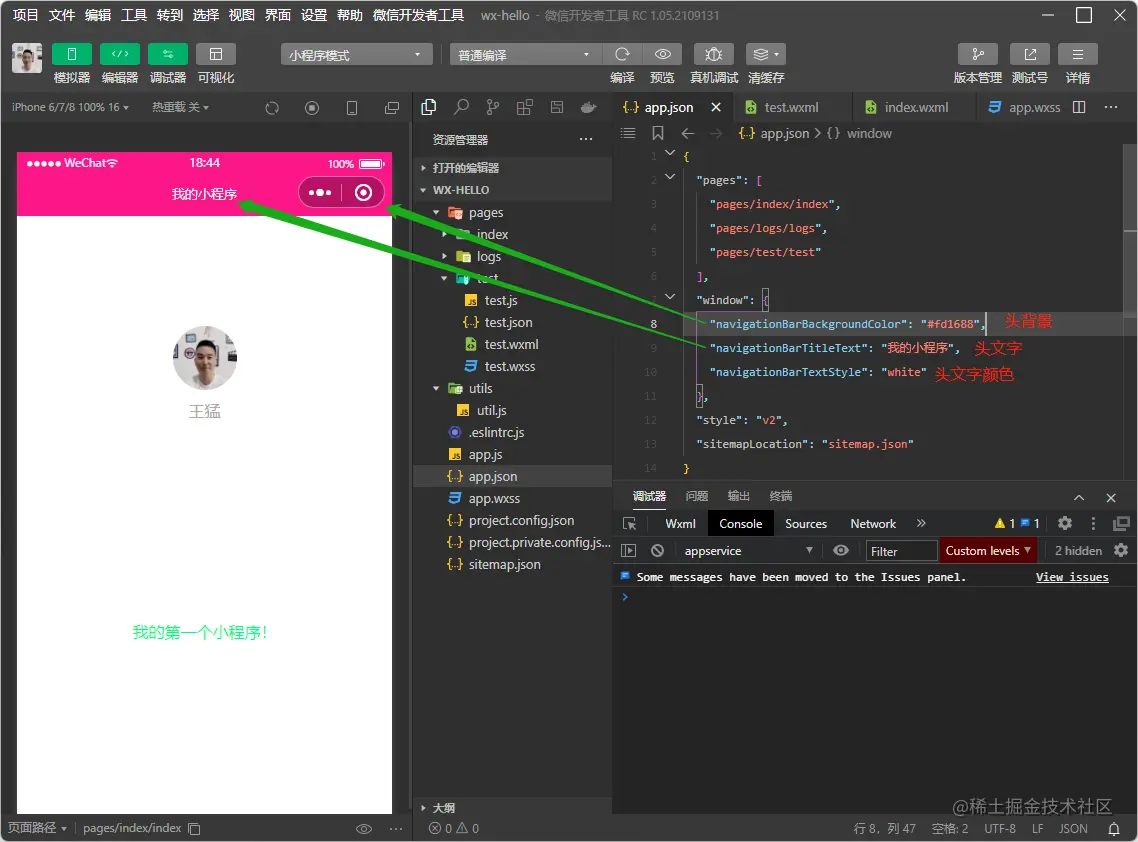The image size is (1138, 842).
Task: Click the user avatar in simulator
Action: click(205, 358)
